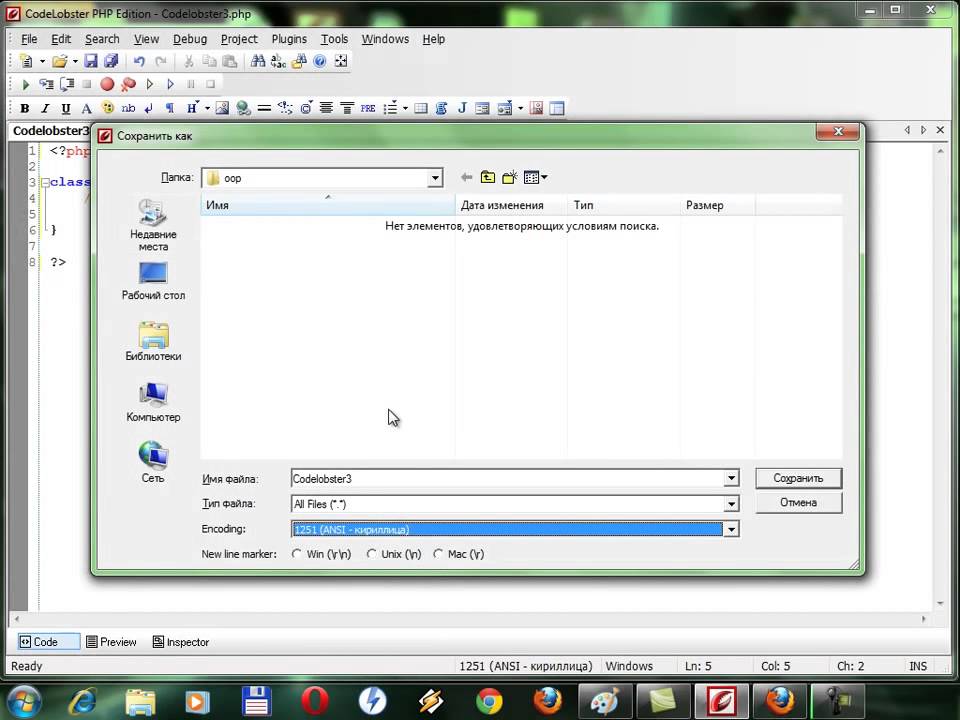This screenshot has width=960, height=720.
Task: Click the Open file folder icon
Action: click(59, 61)
